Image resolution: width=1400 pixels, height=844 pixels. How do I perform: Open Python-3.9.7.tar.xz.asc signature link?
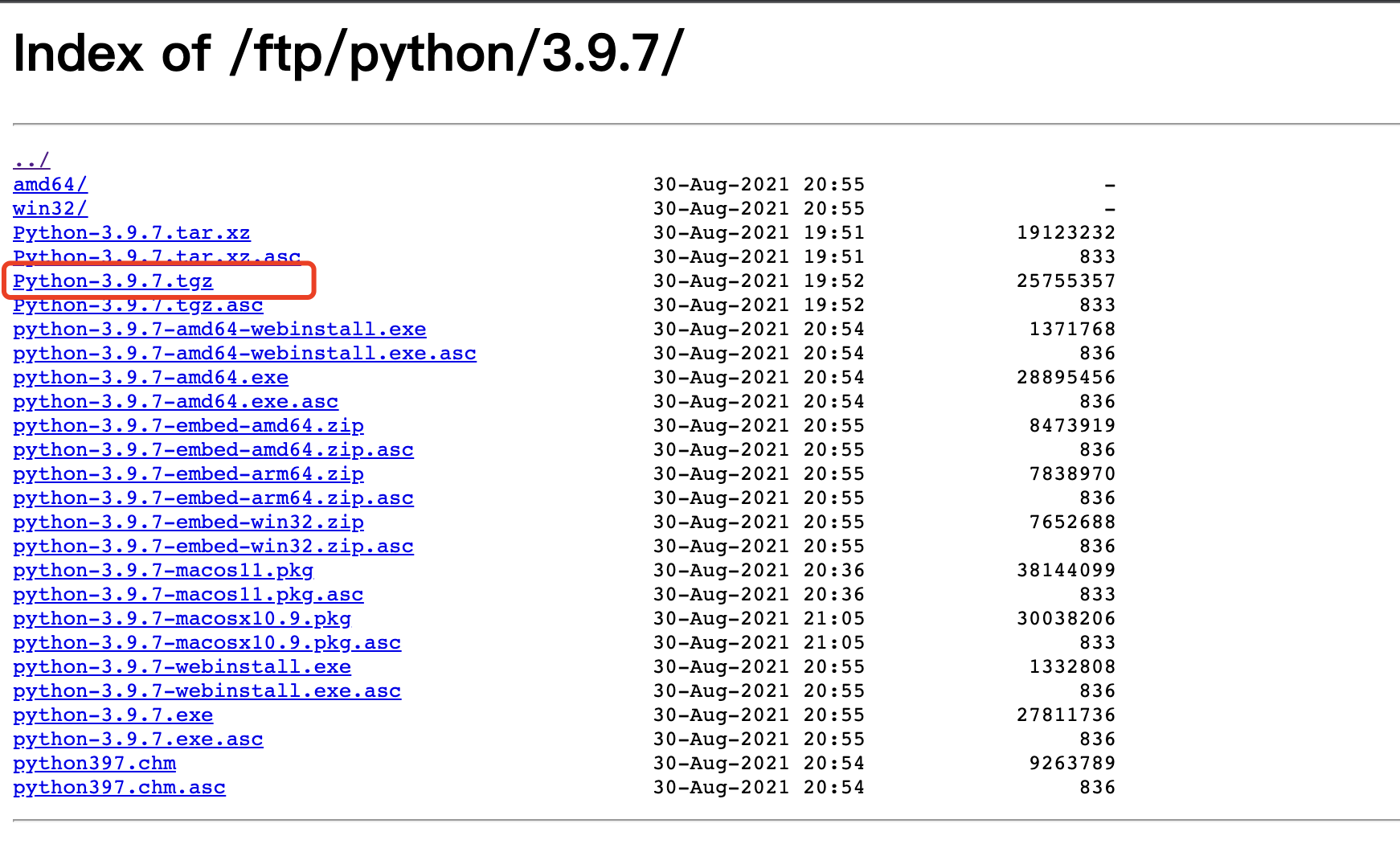[x=157, y=256]
